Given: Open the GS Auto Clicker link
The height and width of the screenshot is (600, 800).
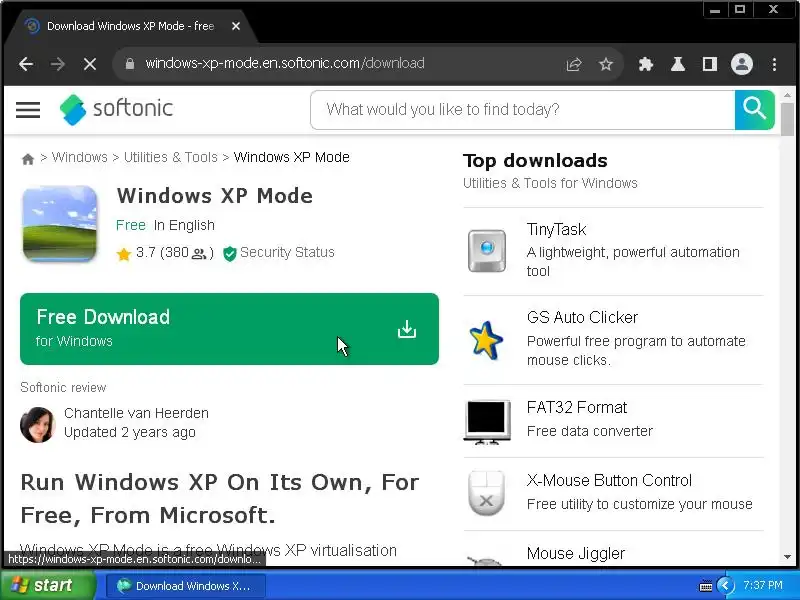Looking at the screenshot, I should pos(582,317).
